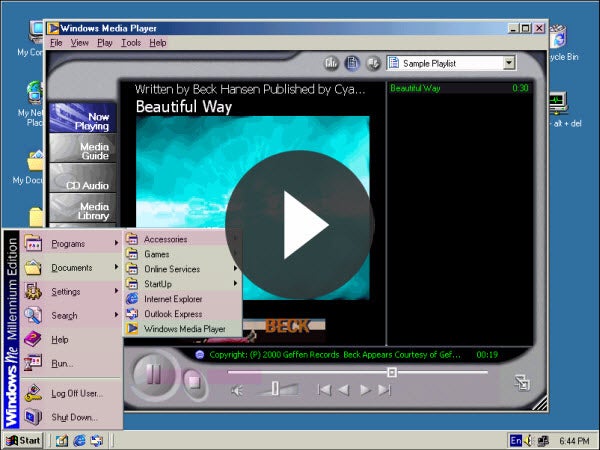Toggle the equalizer and settings panel
The image size is (600, 450).
click(x=332, y=63)
